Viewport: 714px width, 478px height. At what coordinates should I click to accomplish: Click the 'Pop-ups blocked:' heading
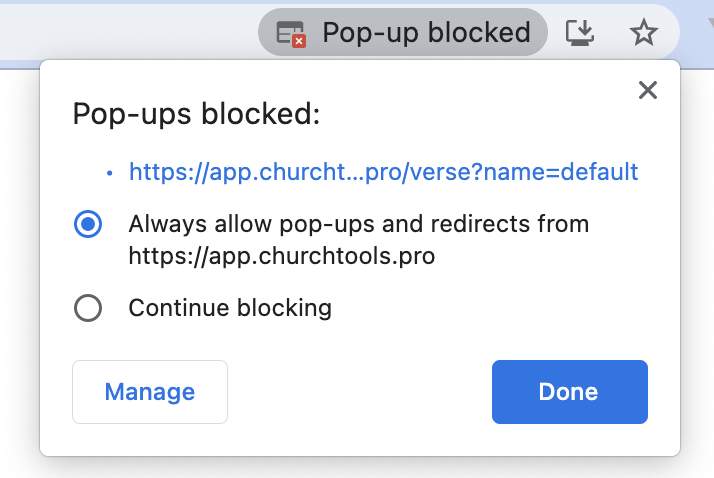coord(196,114)
